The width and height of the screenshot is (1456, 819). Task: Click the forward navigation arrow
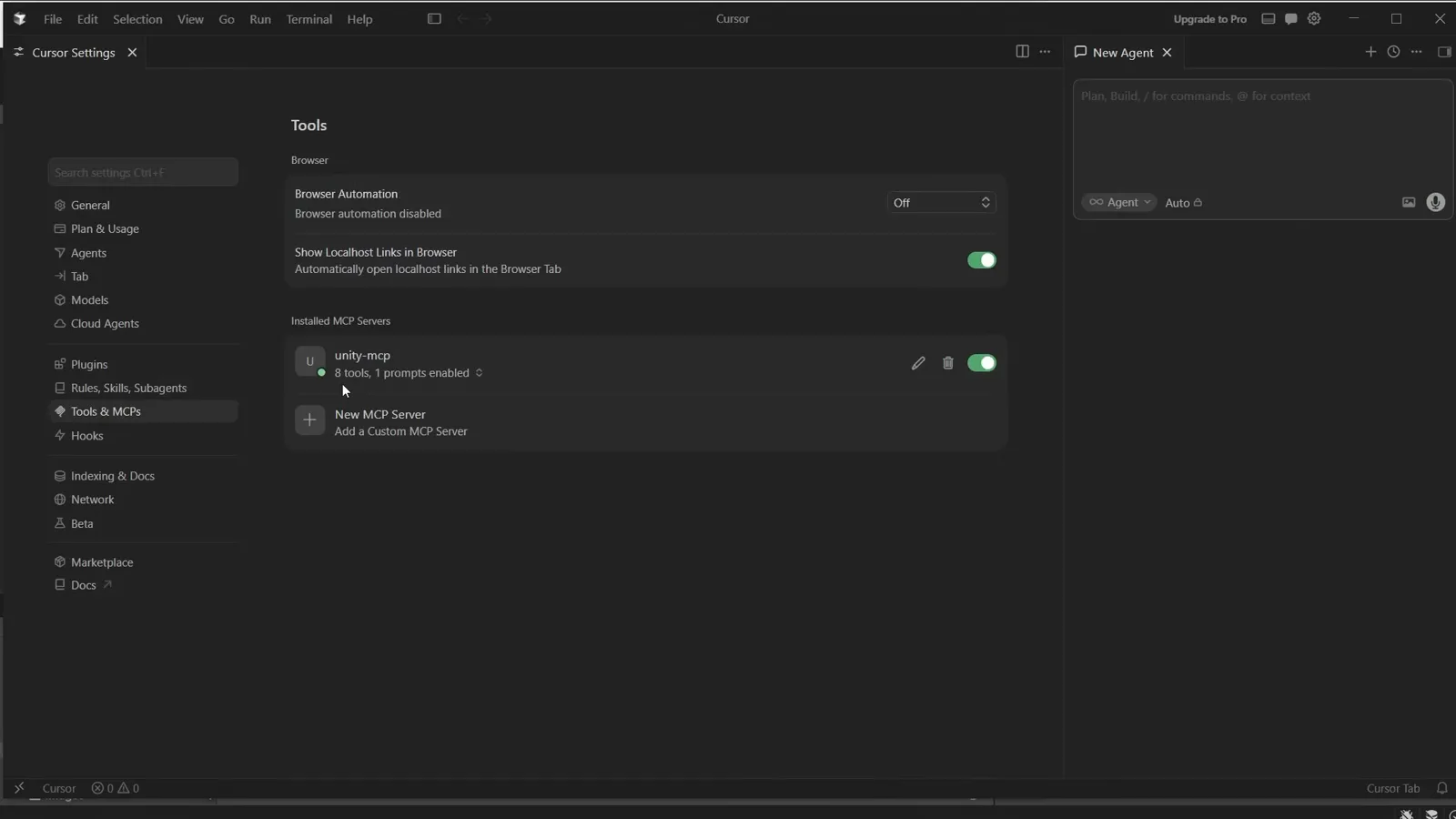486,19
